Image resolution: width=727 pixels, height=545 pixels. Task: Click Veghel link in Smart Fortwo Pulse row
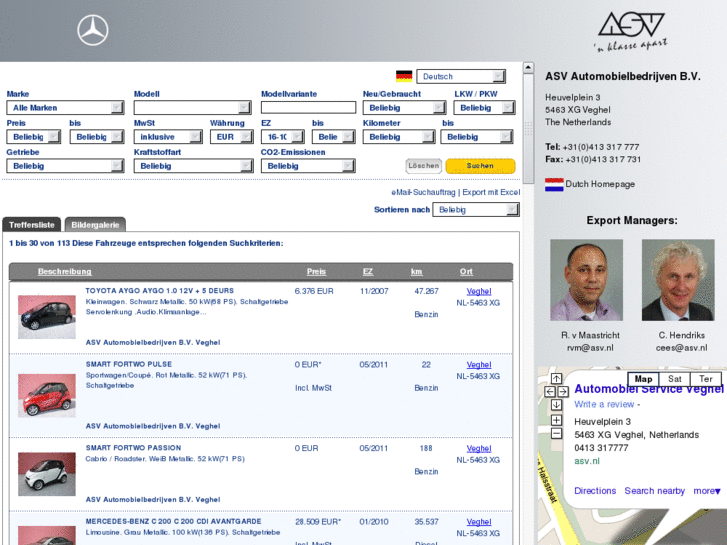(479, 365)
